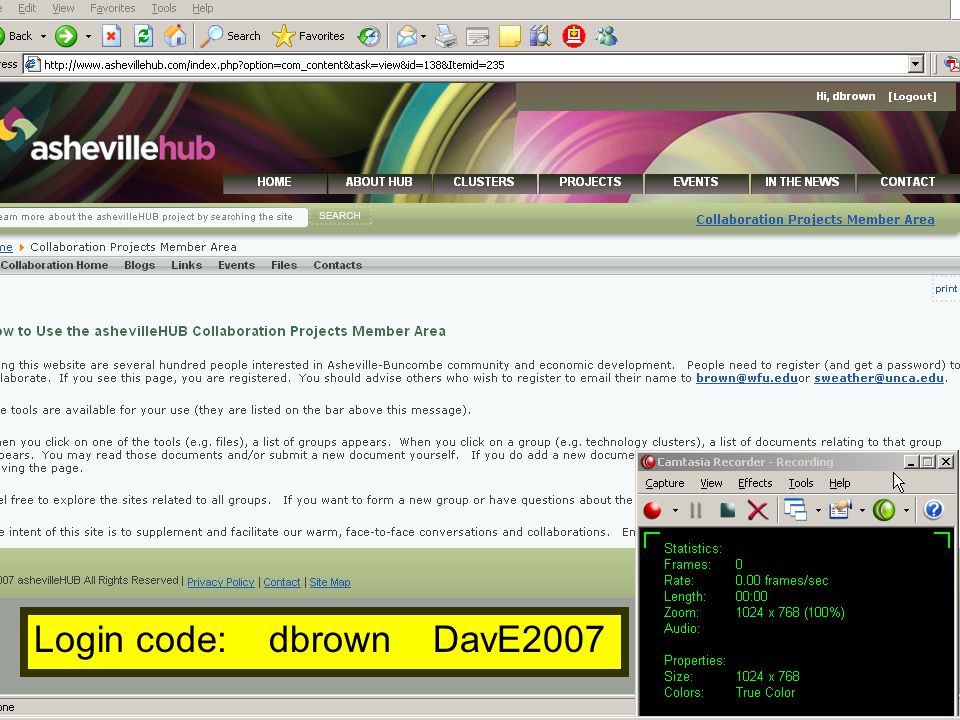Open Events in collaboration menu
The width and height of the screenshot is (960, 720).
[236, 265]
